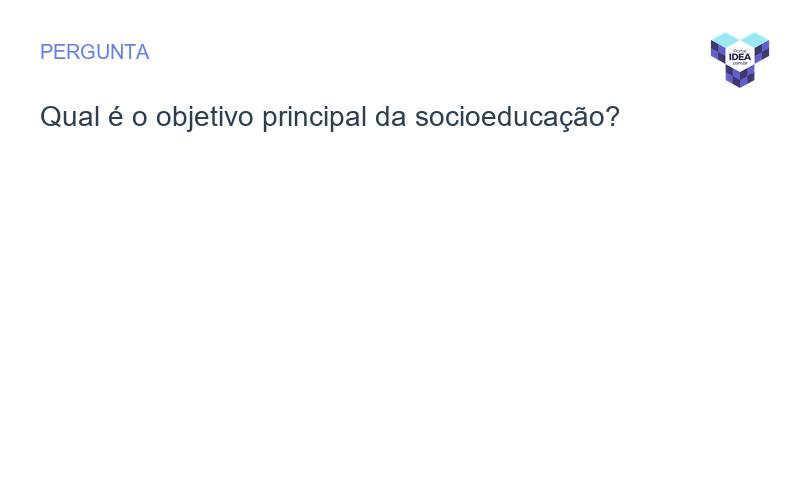Click the letter "é" in the question
800x500 pixels.
(x=113, y=117)
